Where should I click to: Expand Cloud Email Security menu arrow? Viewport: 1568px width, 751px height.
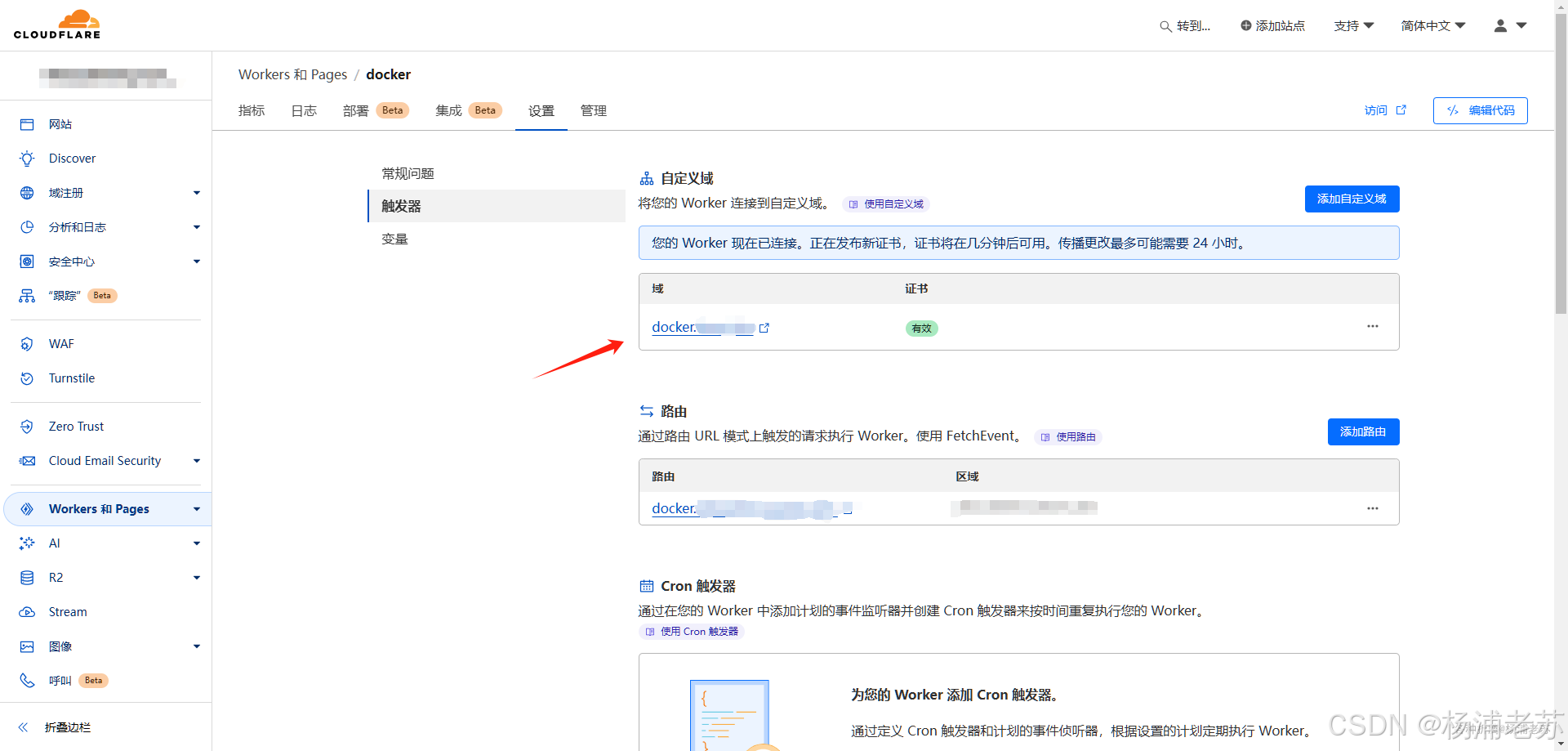coord(197,461)
